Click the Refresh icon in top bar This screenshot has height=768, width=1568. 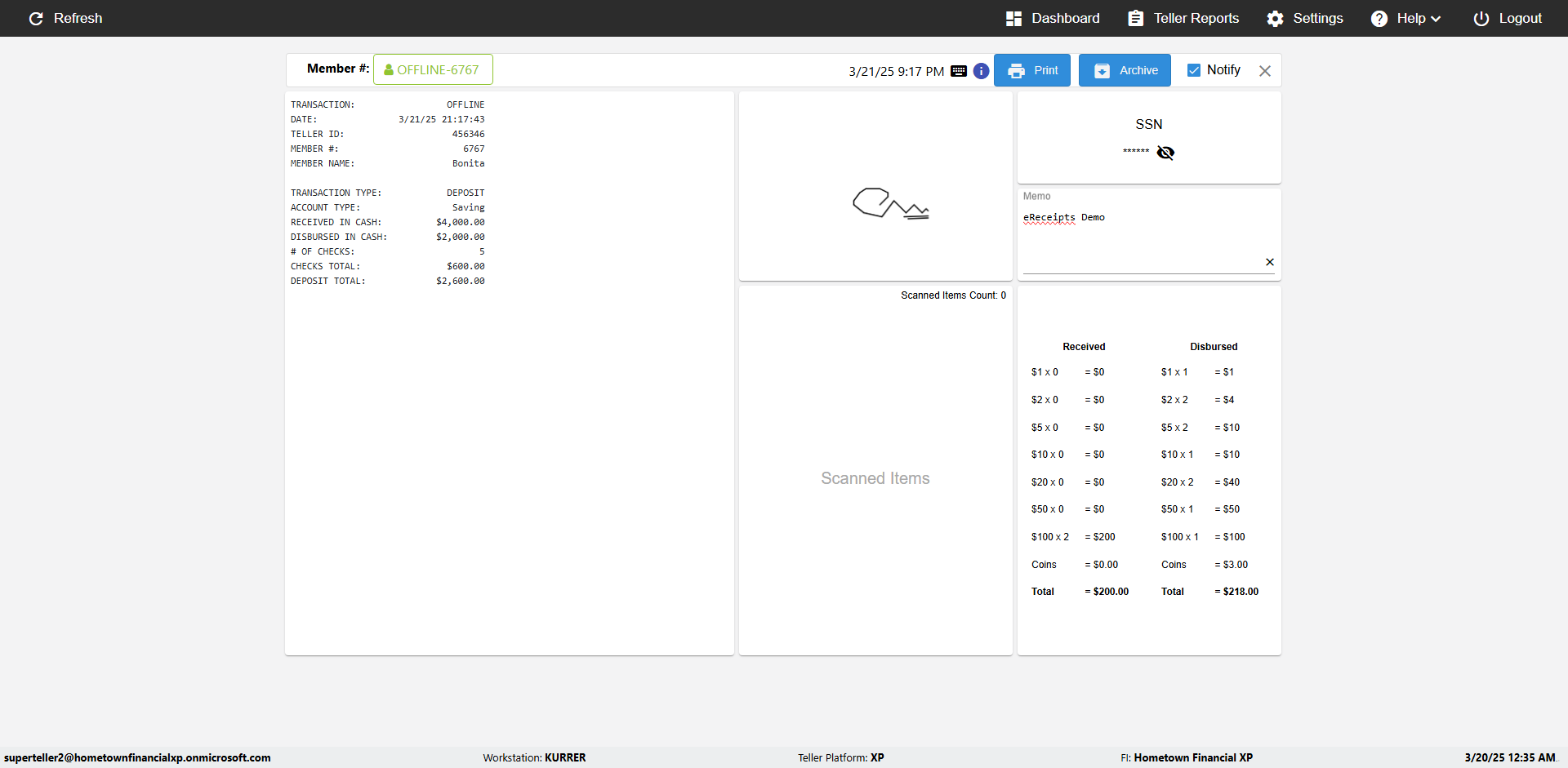tap(36, 18)
